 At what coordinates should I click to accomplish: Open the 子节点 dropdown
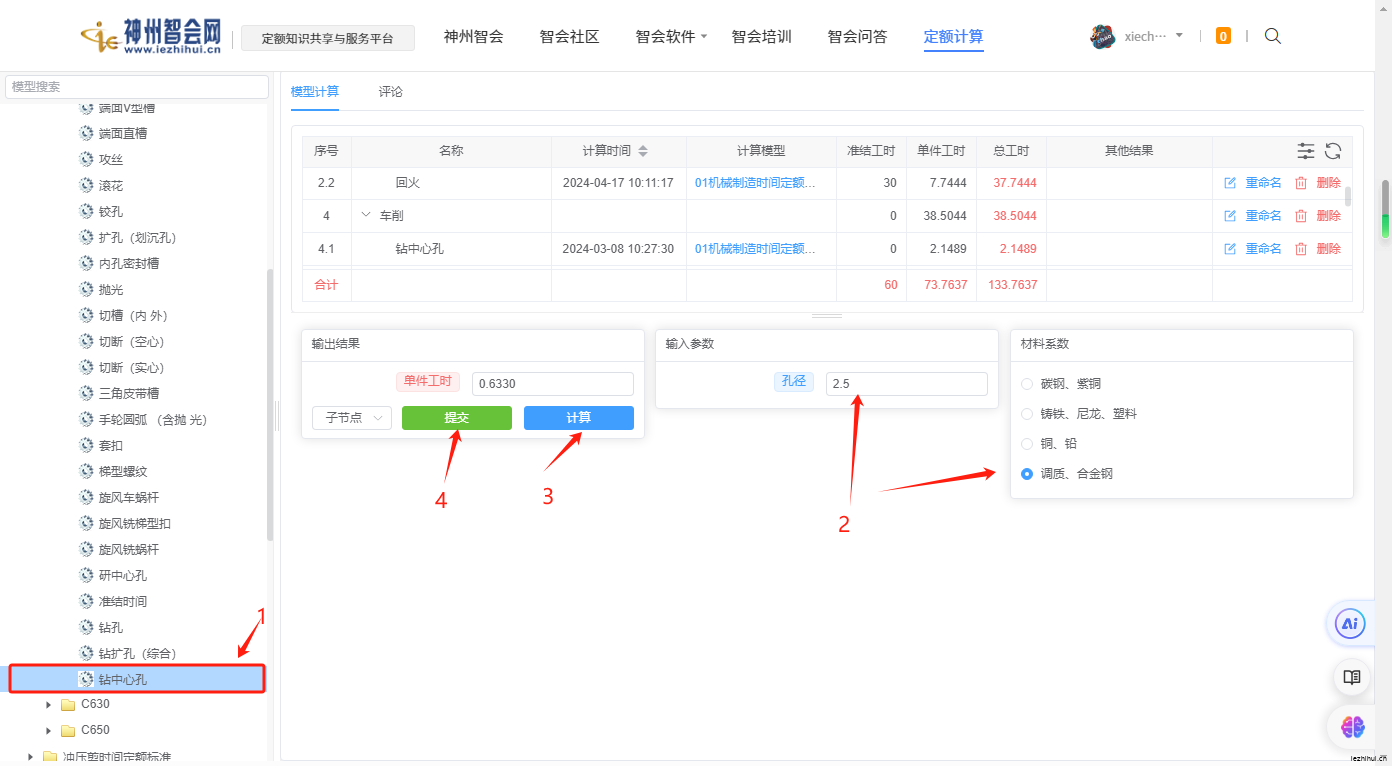point(352,418)
